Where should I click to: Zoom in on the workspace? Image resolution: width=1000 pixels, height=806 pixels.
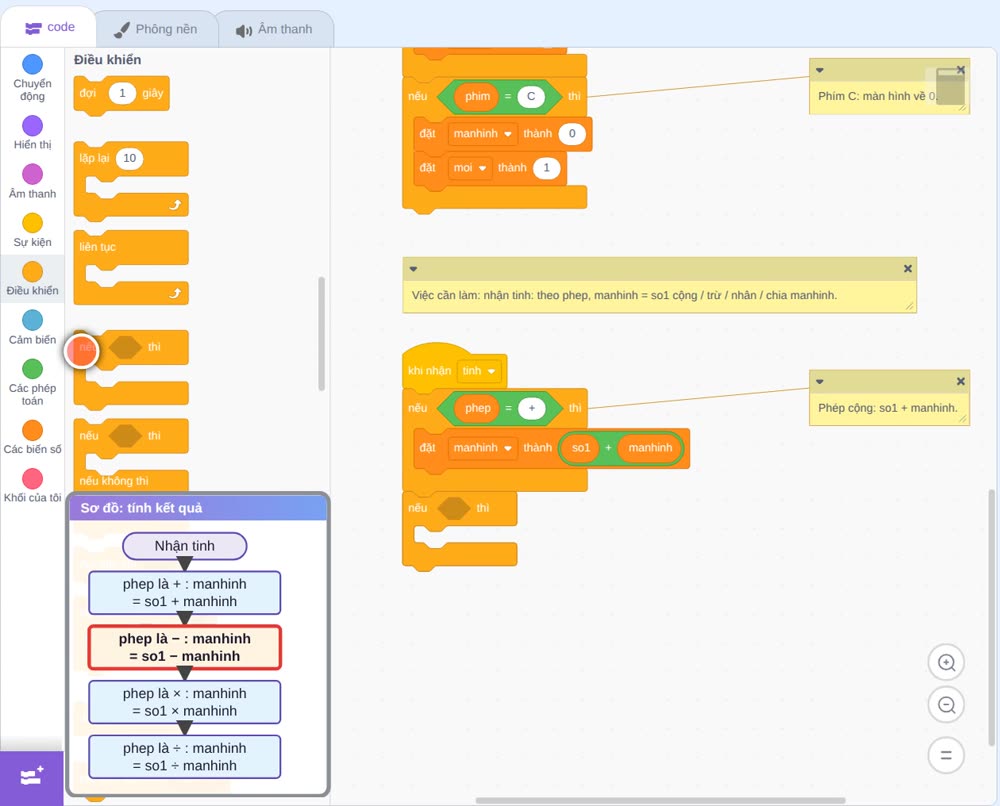click(946, 663)
